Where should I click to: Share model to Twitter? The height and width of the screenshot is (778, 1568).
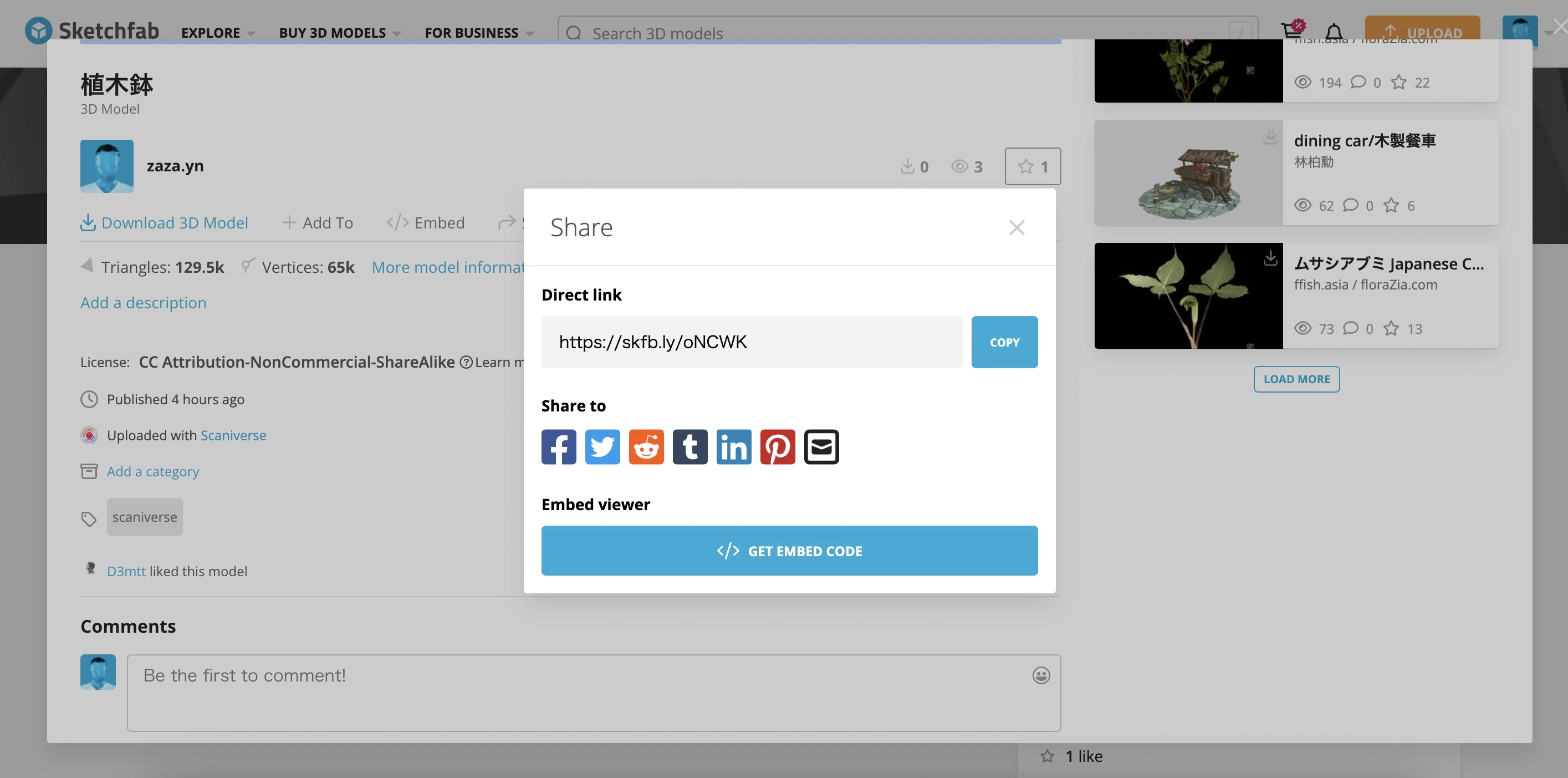[x=602, y=447]
